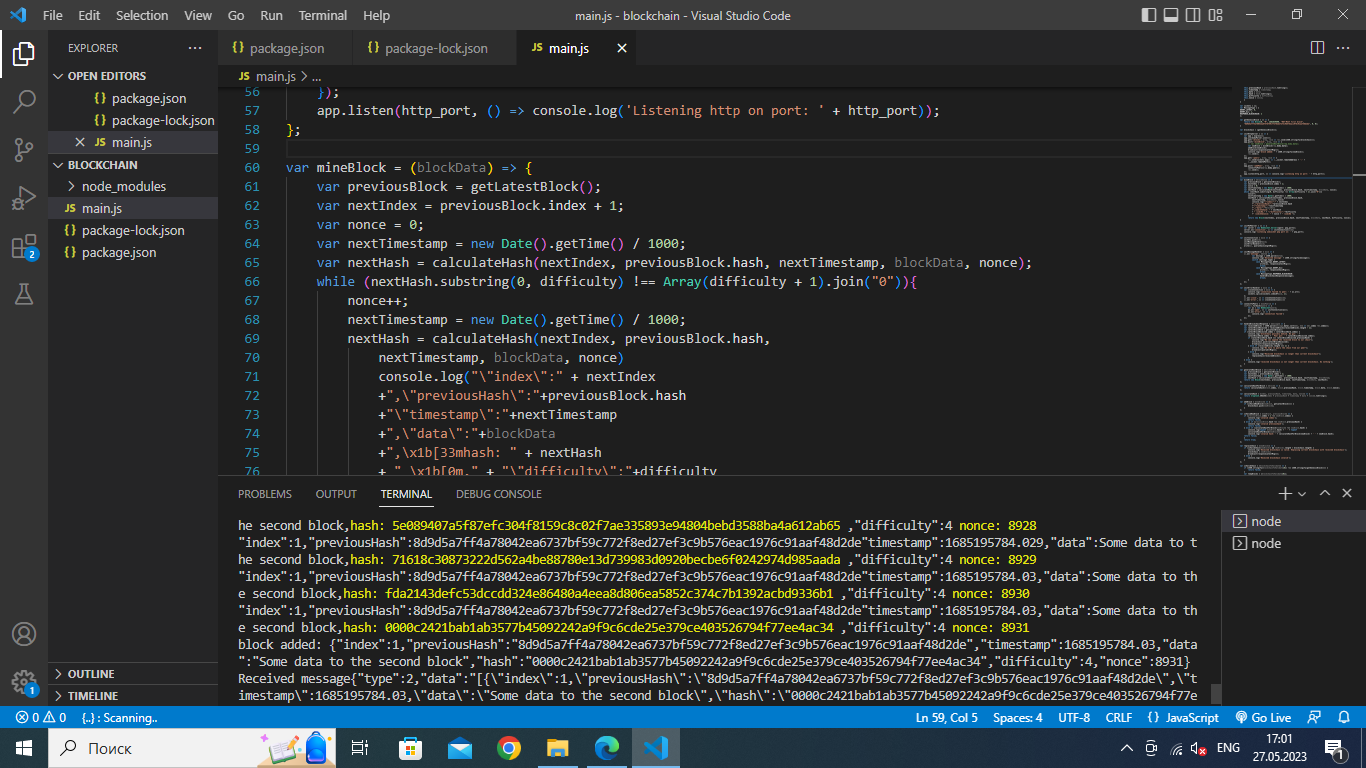Open the Accounts icon in activity bar

pyautogui.click(x=24, y=634)
